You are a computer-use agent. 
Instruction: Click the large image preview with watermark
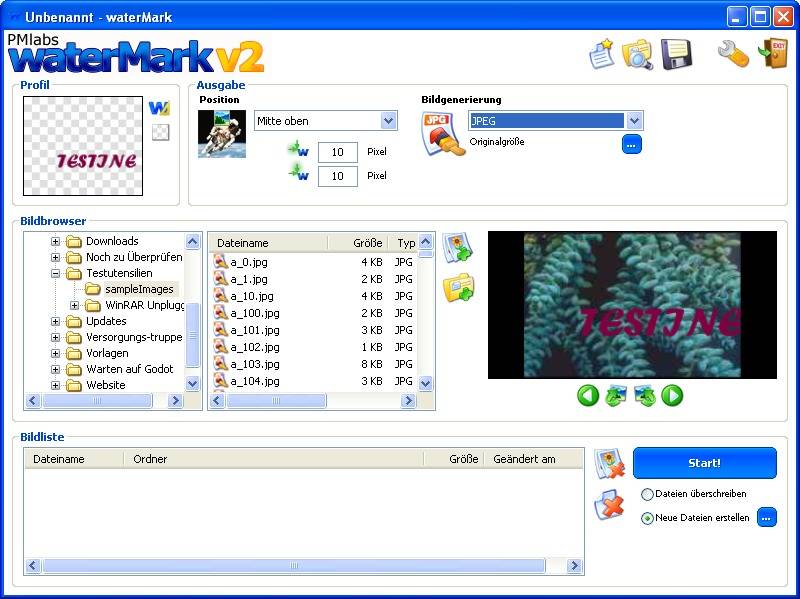(x=632, y=305)
